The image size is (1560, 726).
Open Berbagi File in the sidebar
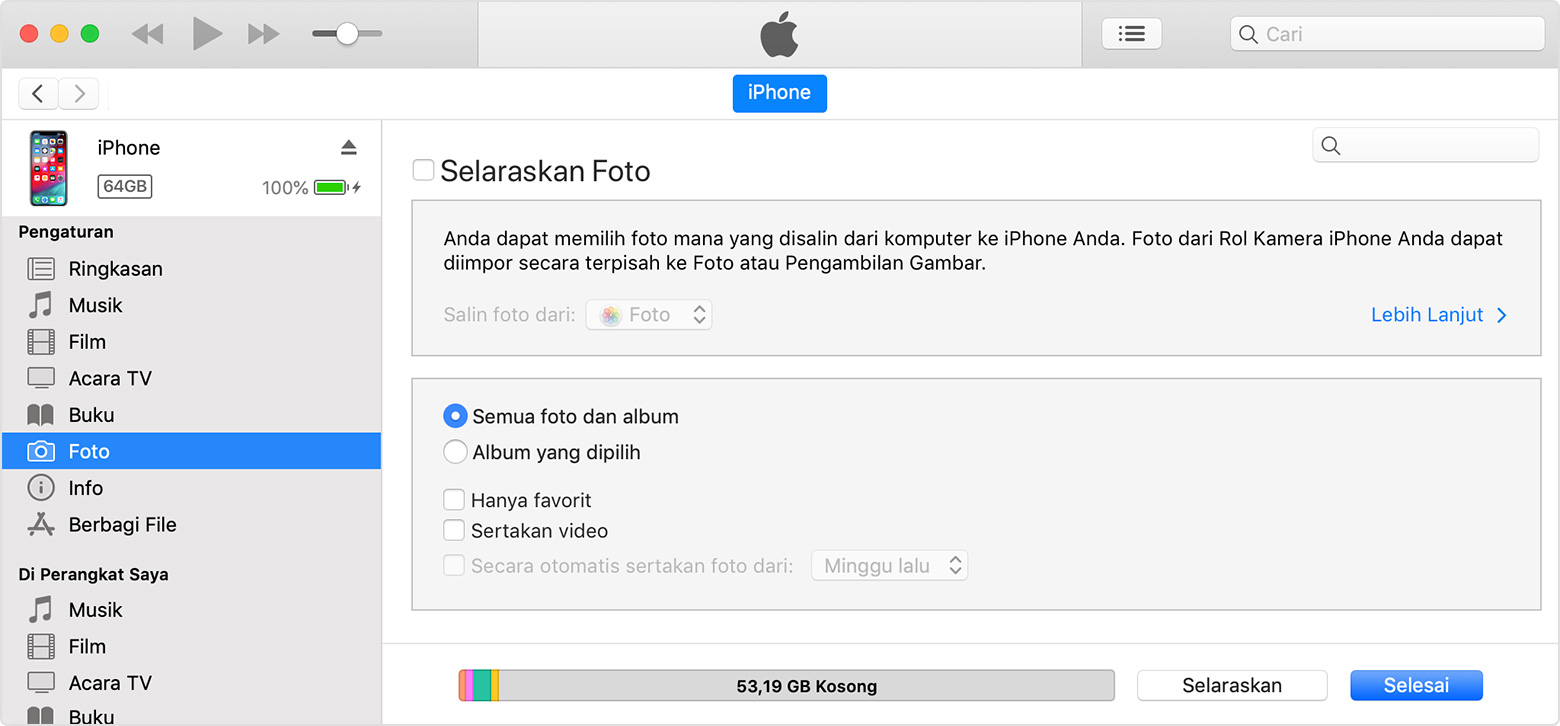point(191,524)
